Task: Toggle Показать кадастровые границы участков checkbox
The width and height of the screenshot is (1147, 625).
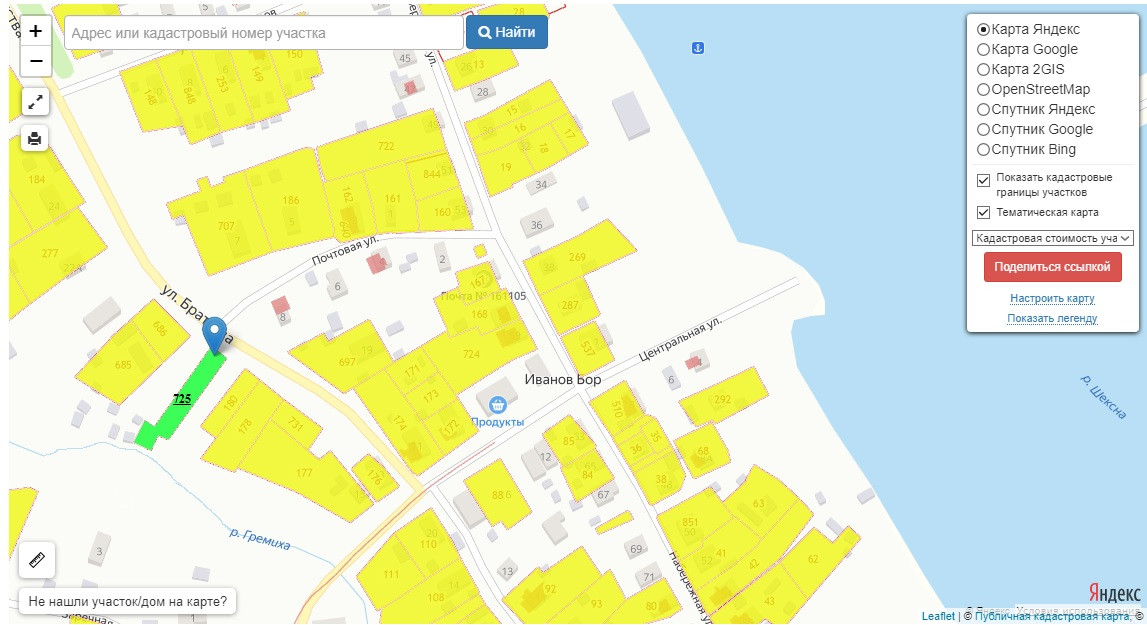Action: 984,180
